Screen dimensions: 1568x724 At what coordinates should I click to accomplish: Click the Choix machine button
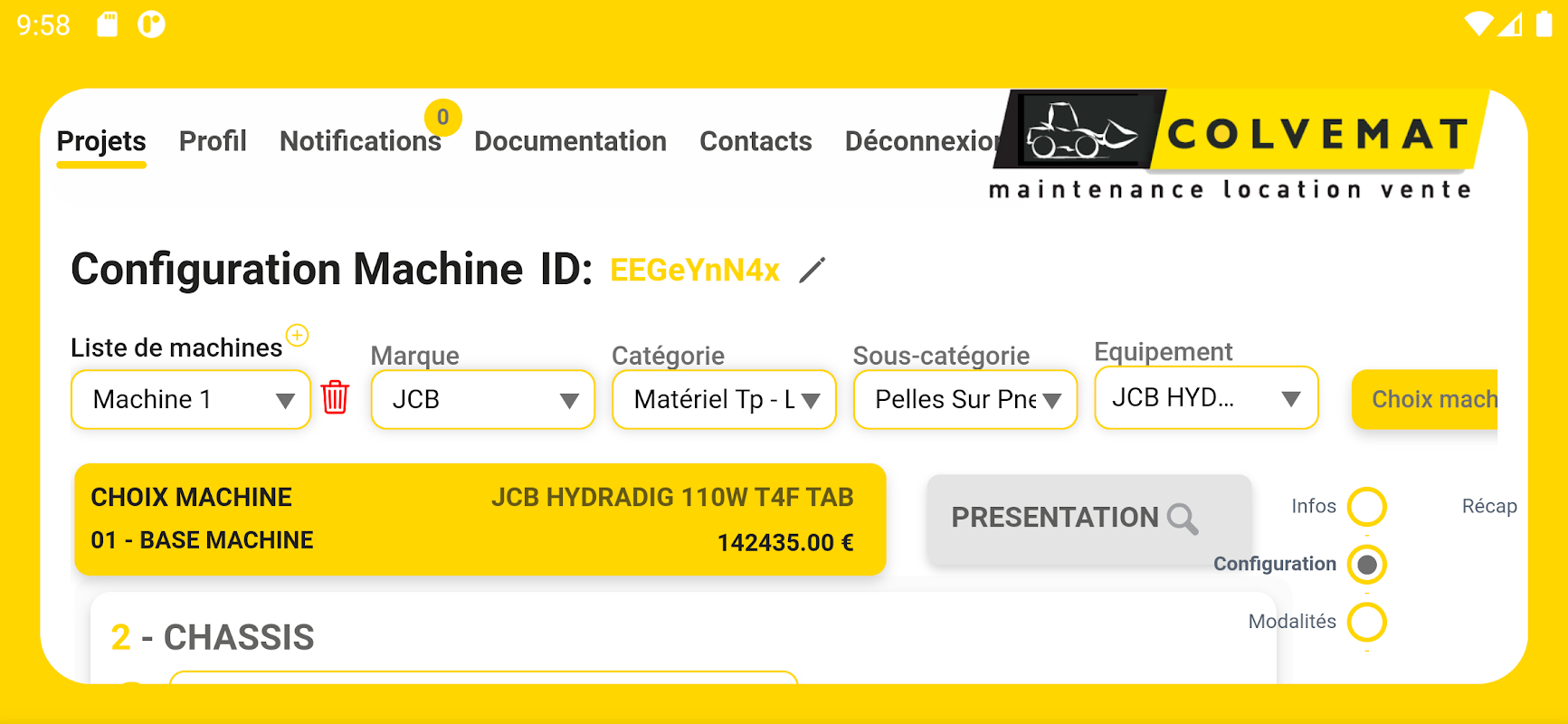[1424, 399]
